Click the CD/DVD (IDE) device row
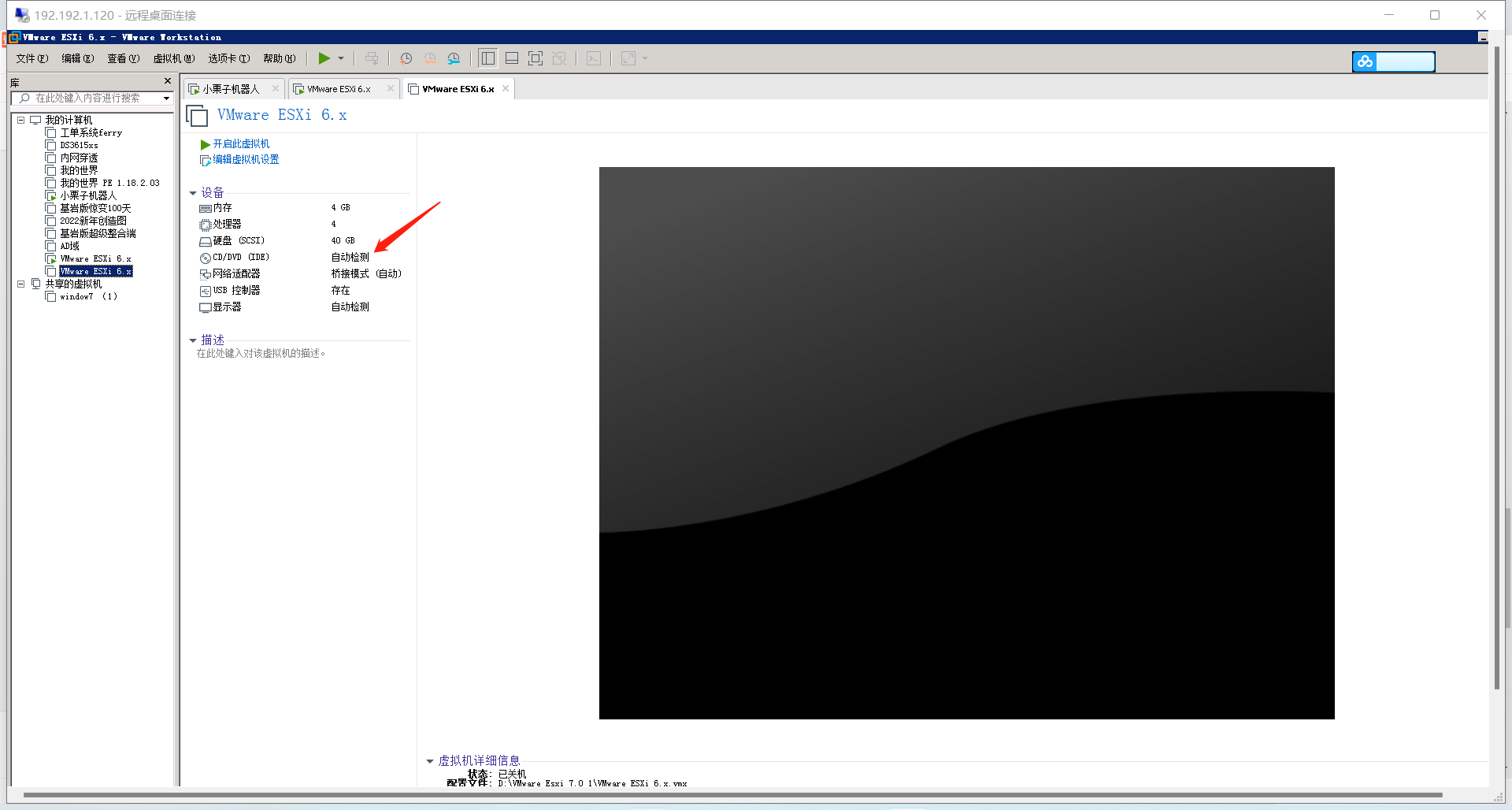Image resolution: width=1512 pixels, height=810 pixels. coord(303,257)
